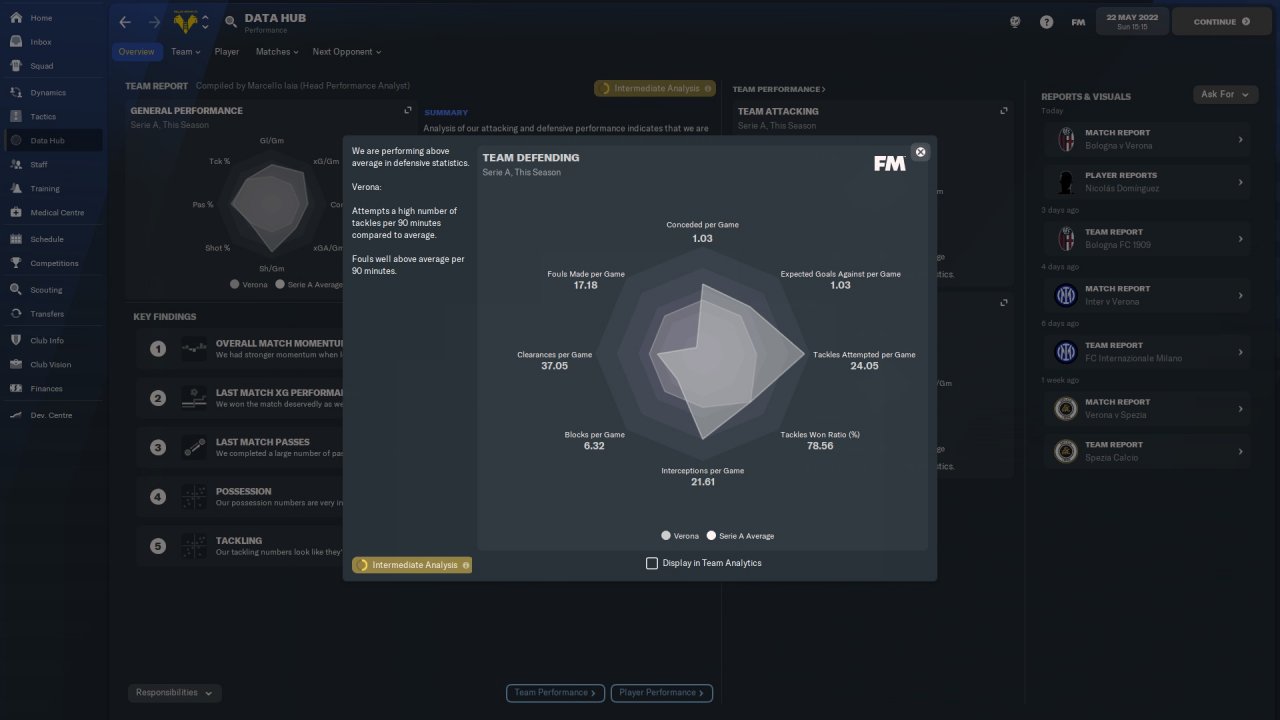Expand the FC Internazionale Milano report arrow
The width and height of the screenshot is (1280, 720).
pos(1240,352)
